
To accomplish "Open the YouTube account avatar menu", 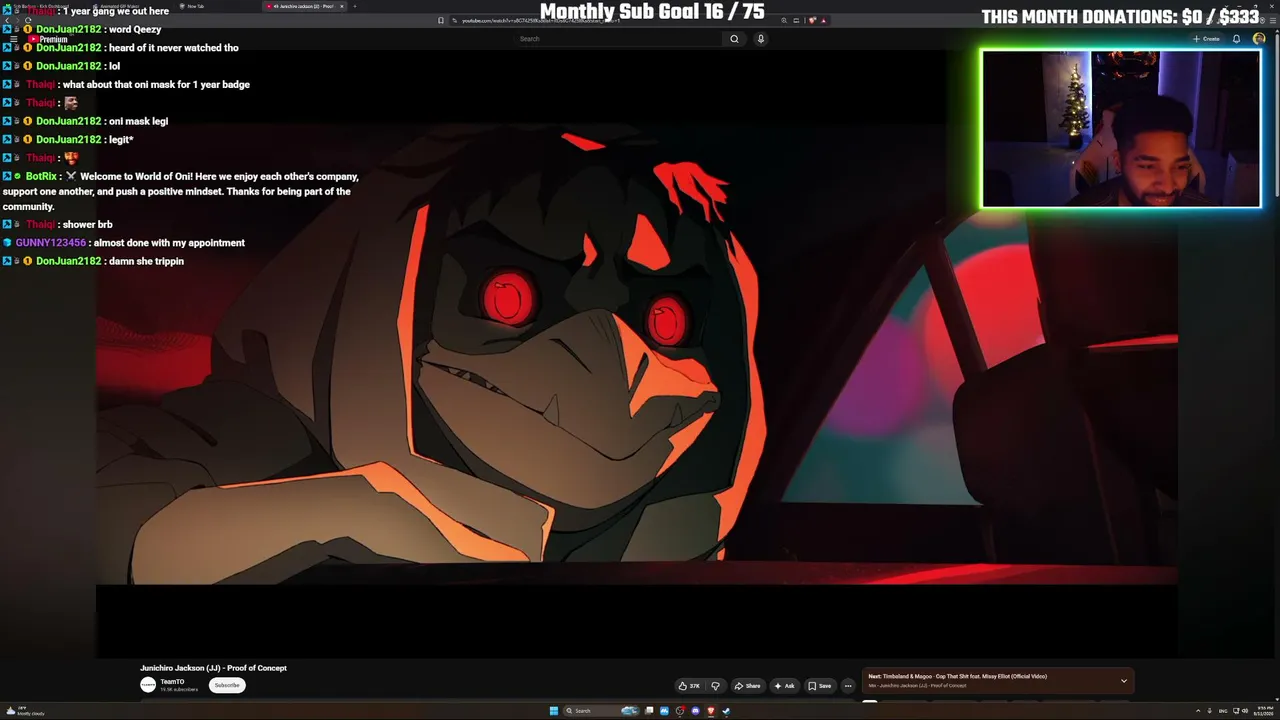I will pyautogui.click(x=1259, y=39).
